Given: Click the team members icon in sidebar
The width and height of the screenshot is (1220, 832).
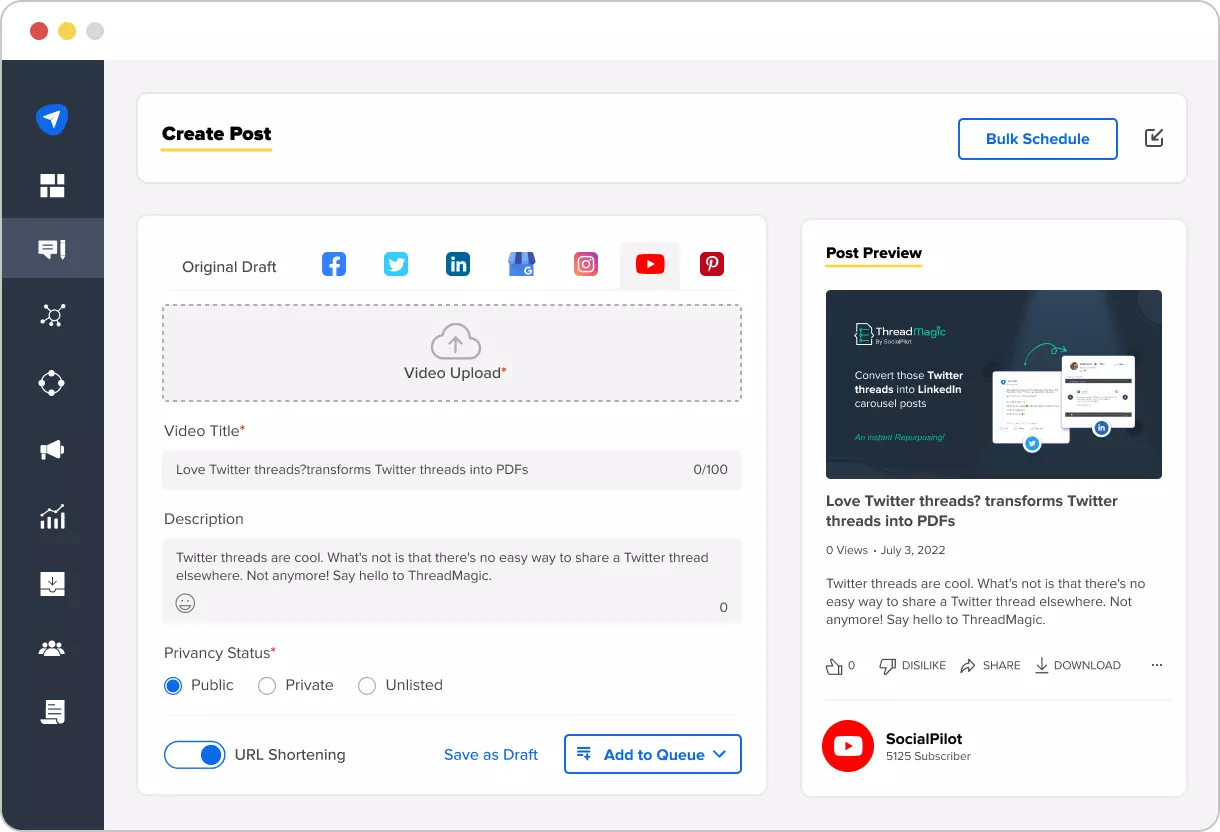Looking at the screenshot, I should click(52, 648).
